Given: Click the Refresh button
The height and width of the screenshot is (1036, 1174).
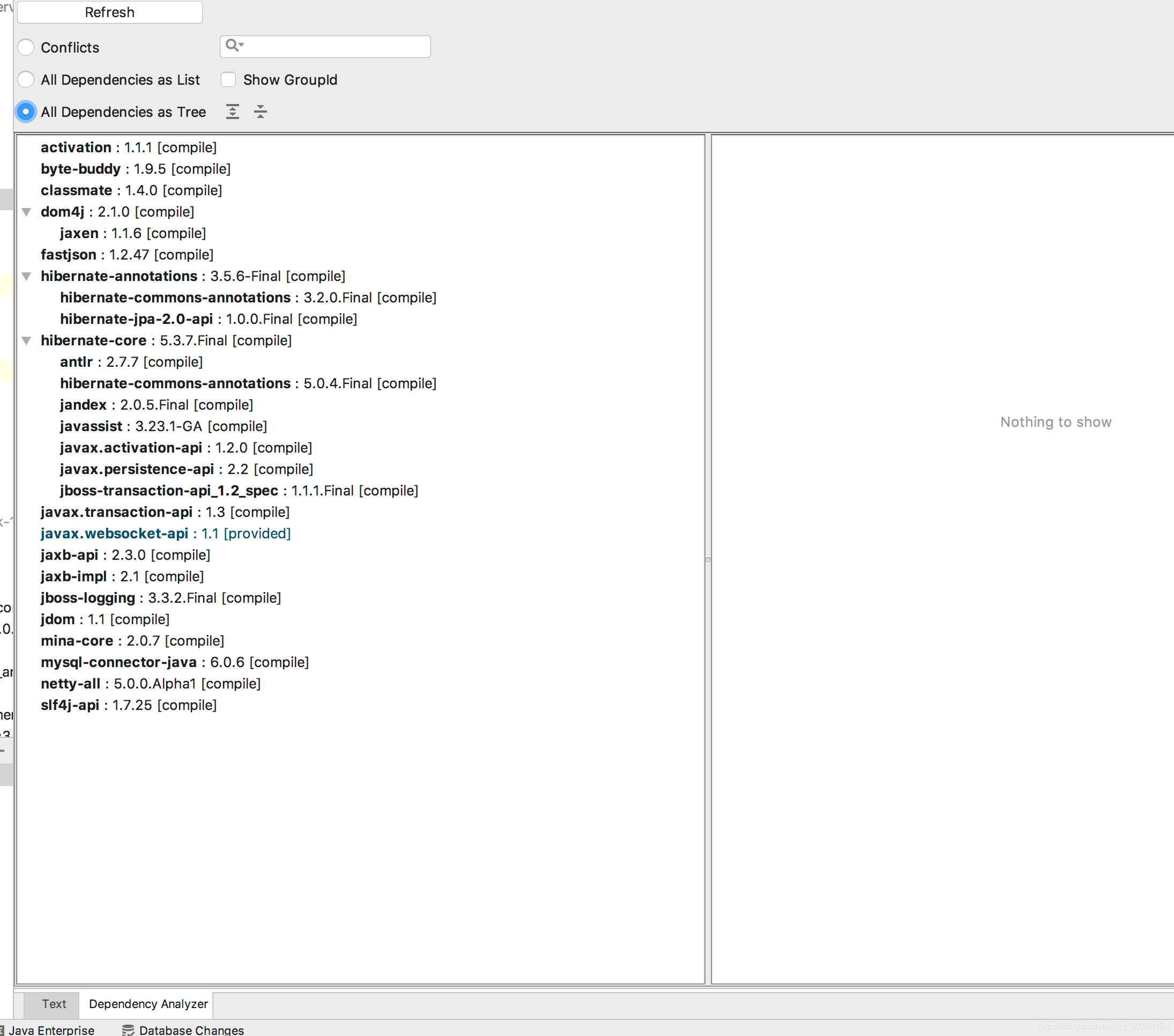Looking at the screenshot, I should 110,12.
